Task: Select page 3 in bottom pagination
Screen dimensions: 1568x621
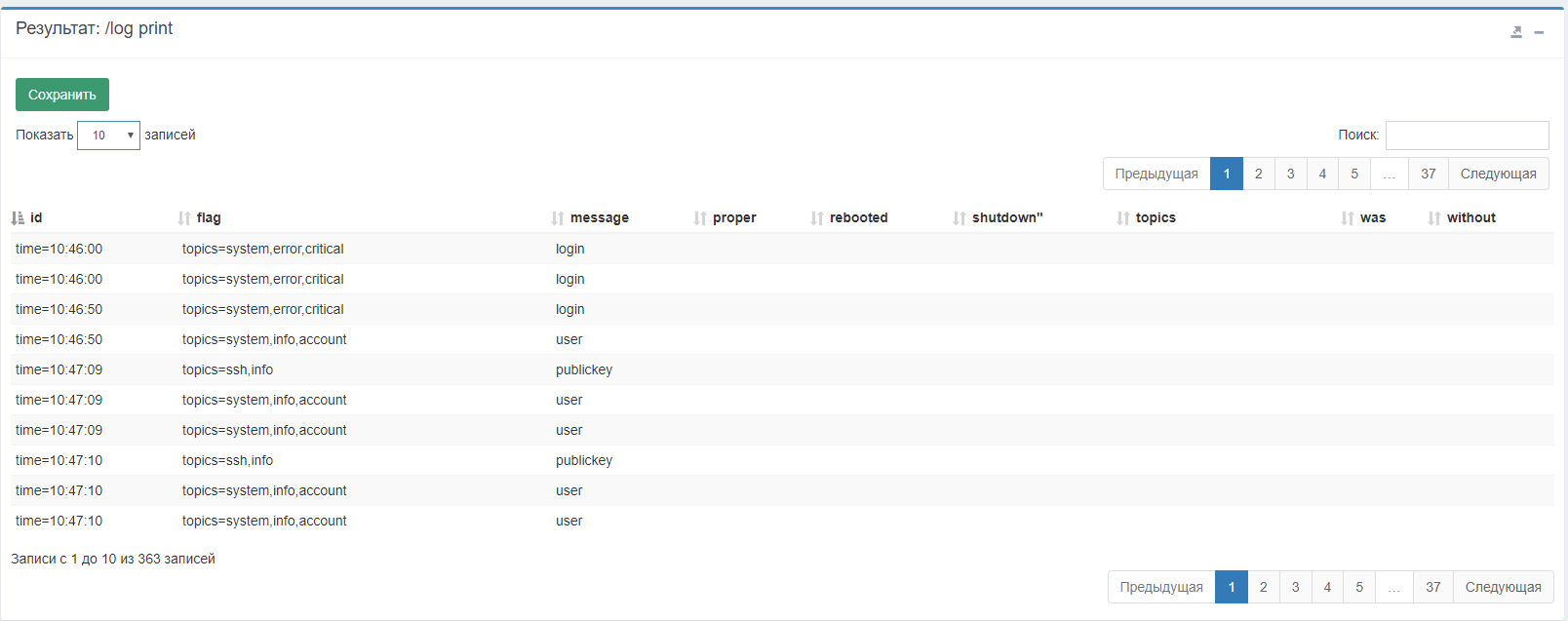Action: pyautogui.click(x=1295, y=587)
